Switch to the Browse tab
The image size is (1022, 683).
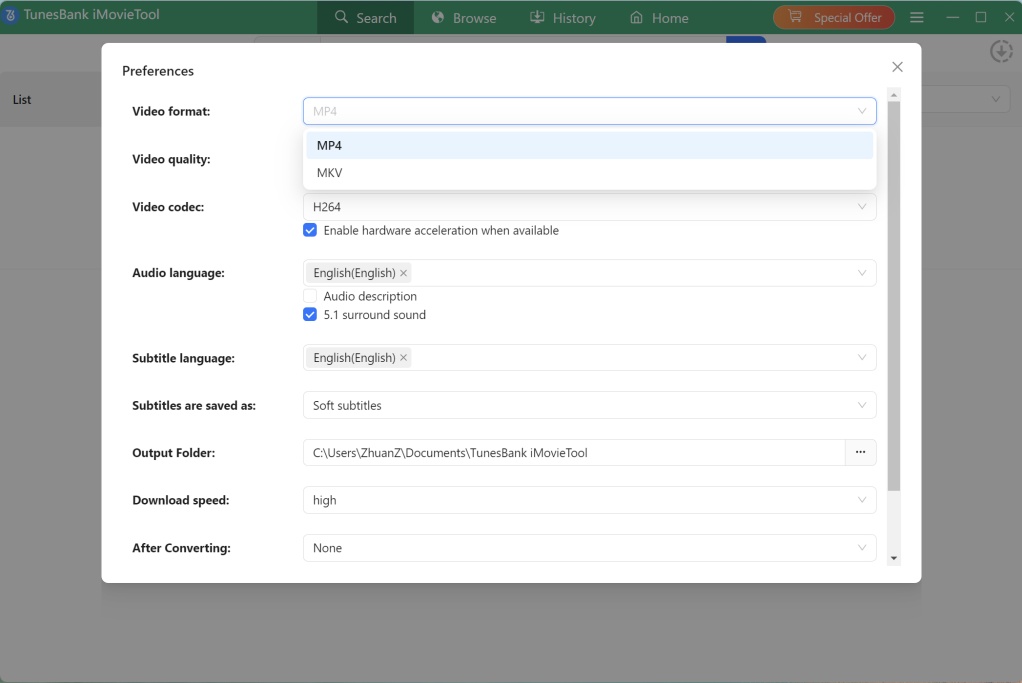click(x=464, y=18)
